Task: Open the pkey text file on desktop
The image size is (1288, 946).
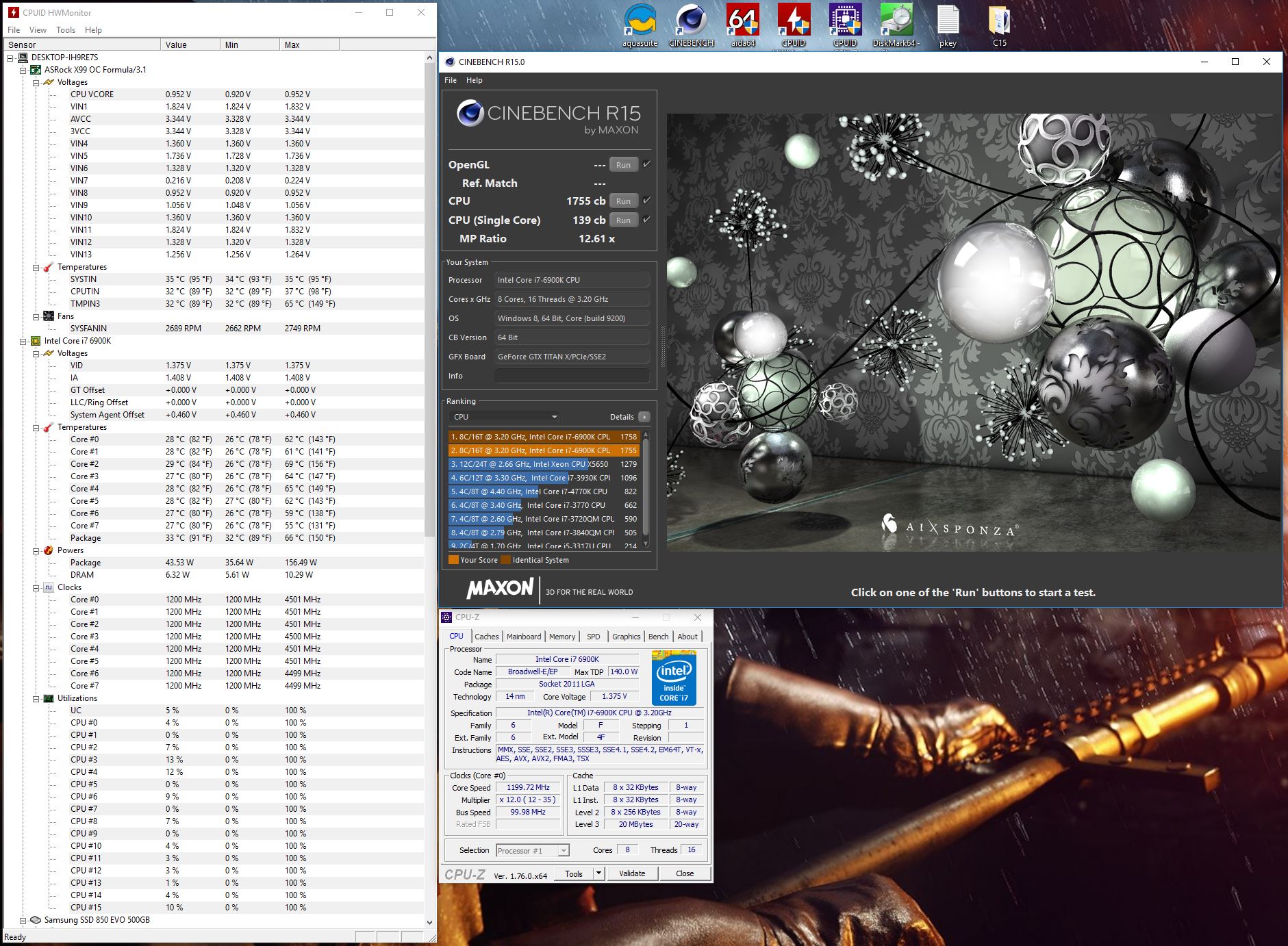Action: pyautogui.click(x=948, y=25)
